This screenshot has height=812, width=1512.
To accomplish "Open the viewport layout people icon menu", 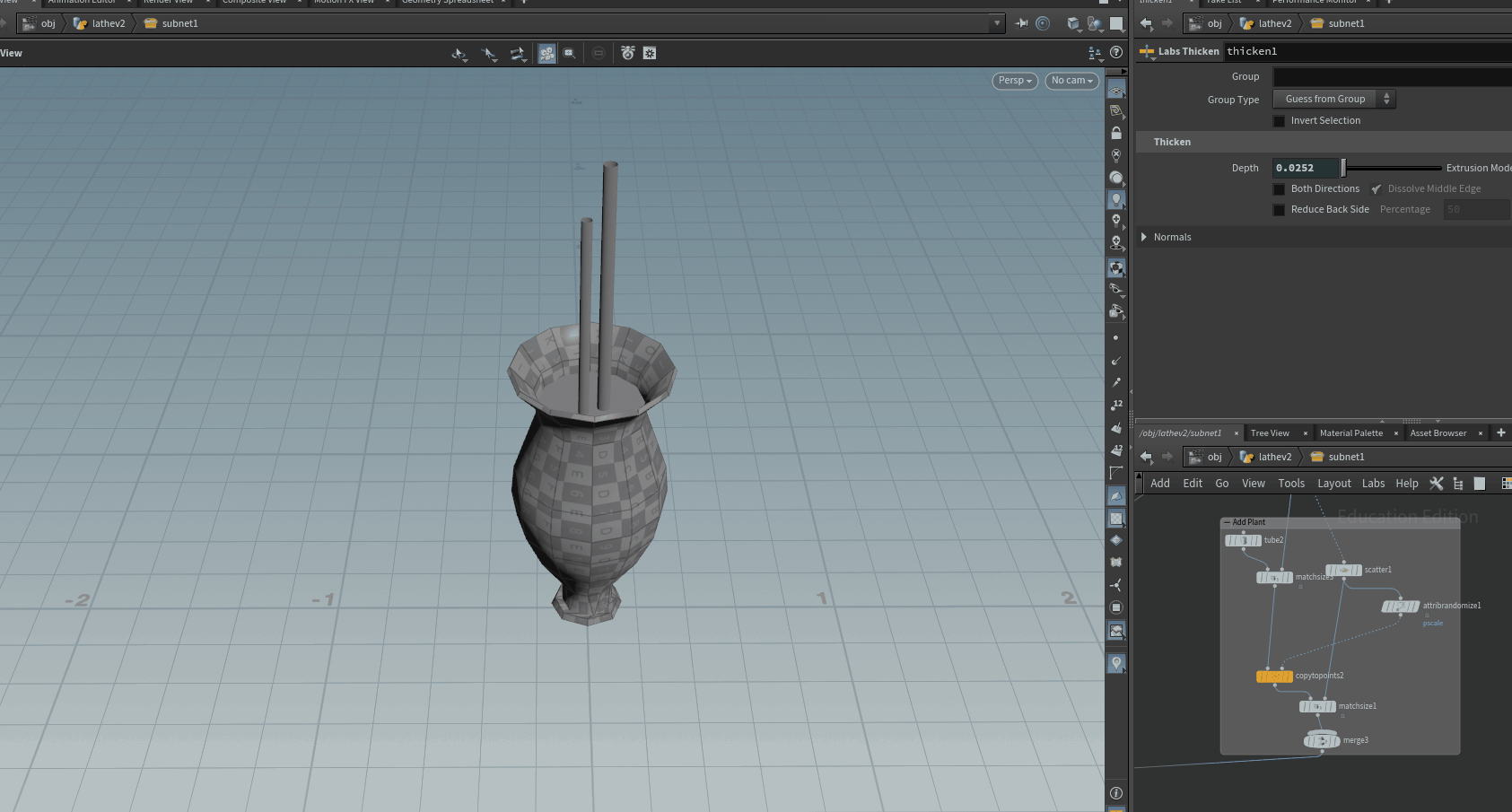I will click(1094, 54).
